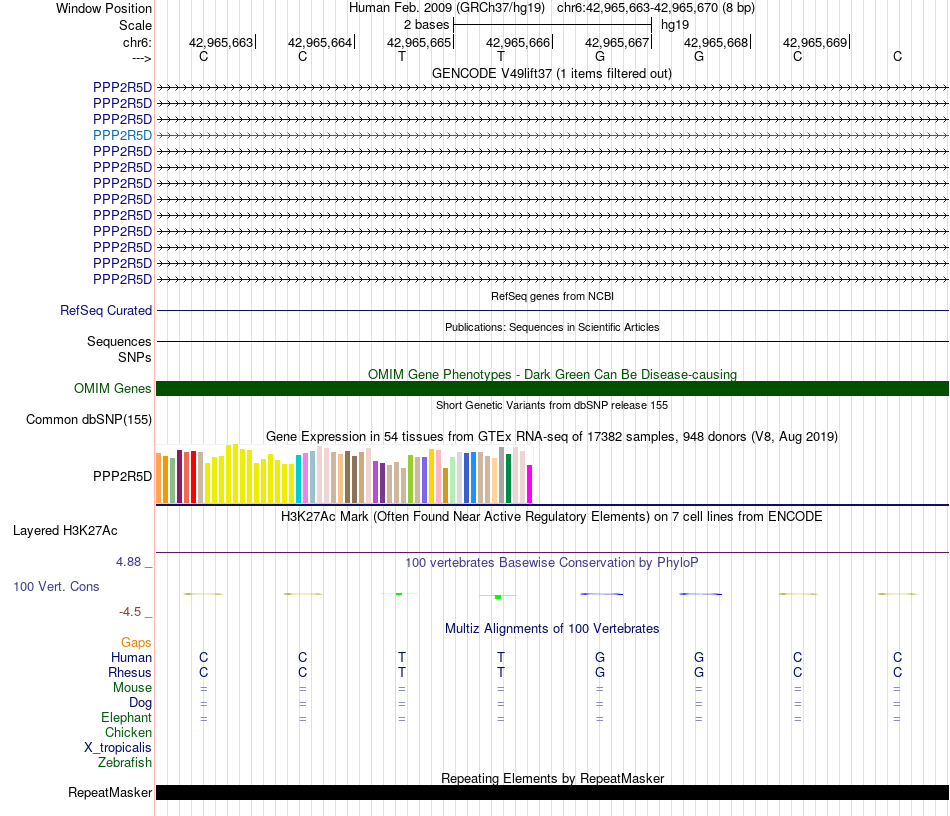The width and height of the screenshot is (950, 816).
Task: Open 'Publications: Sequences in Scientific Articles' title
Action: pos(552,327)
